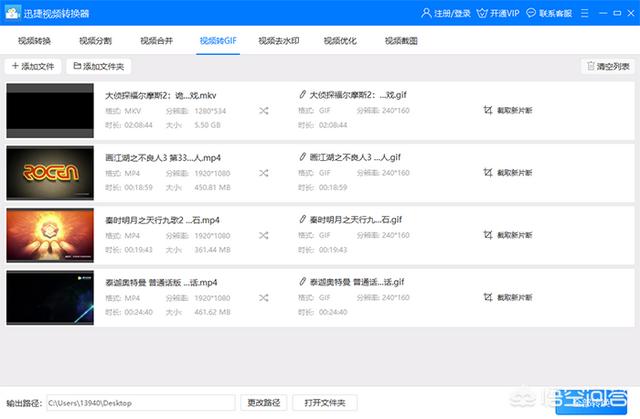Click the 1280*534 resolution value
The width and height of the screenshot is (640, 419).
pyautogui.click(x=210, y=111)
